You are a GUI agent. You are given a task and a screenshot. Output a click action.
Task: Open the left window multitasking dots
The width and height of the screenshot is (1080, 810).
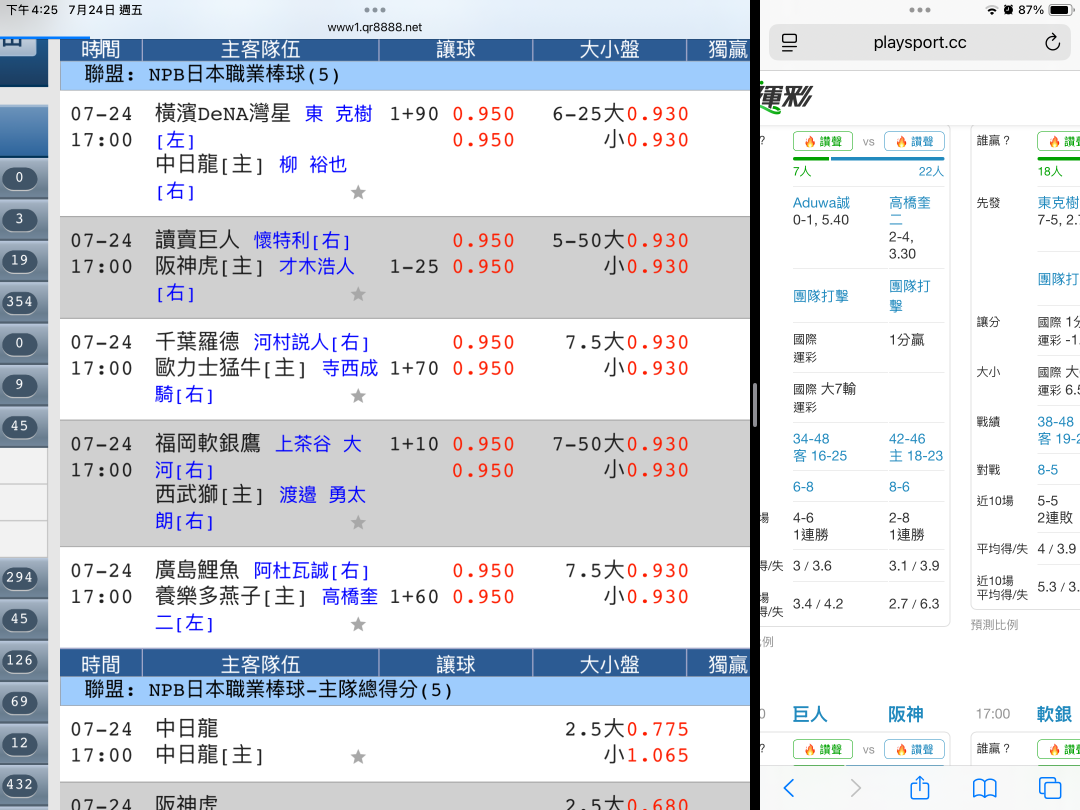[x=375, y=10]
